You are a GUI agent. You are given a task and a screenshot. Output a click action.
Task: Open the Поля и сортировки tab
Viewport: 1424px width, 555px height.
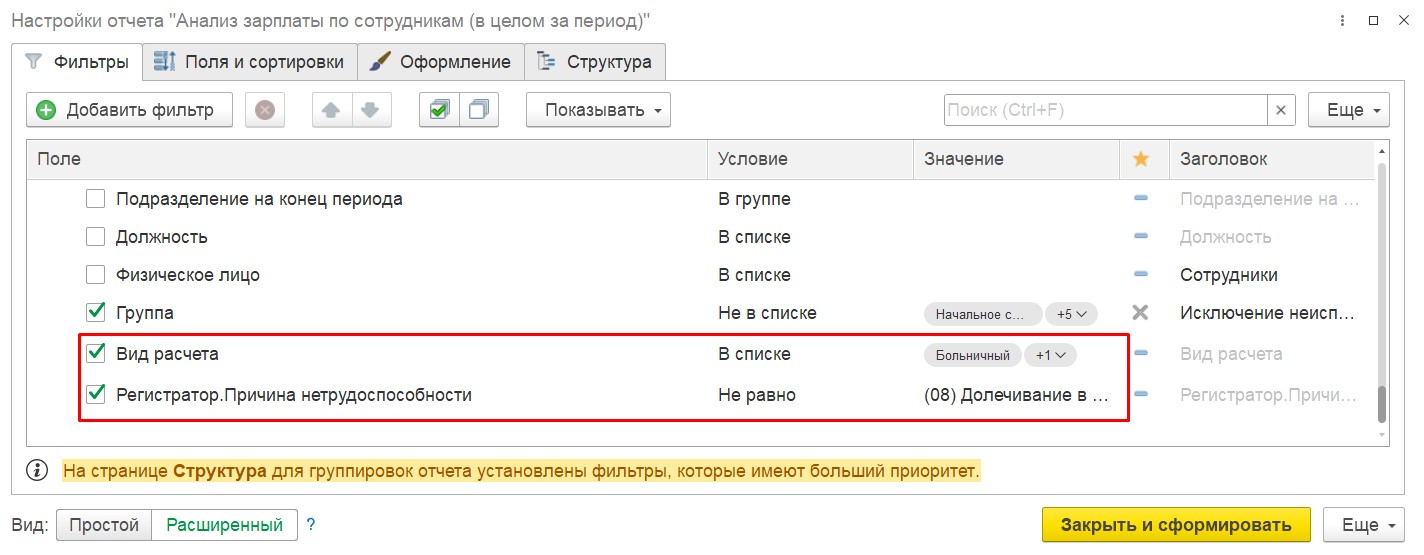pos(249,62)
